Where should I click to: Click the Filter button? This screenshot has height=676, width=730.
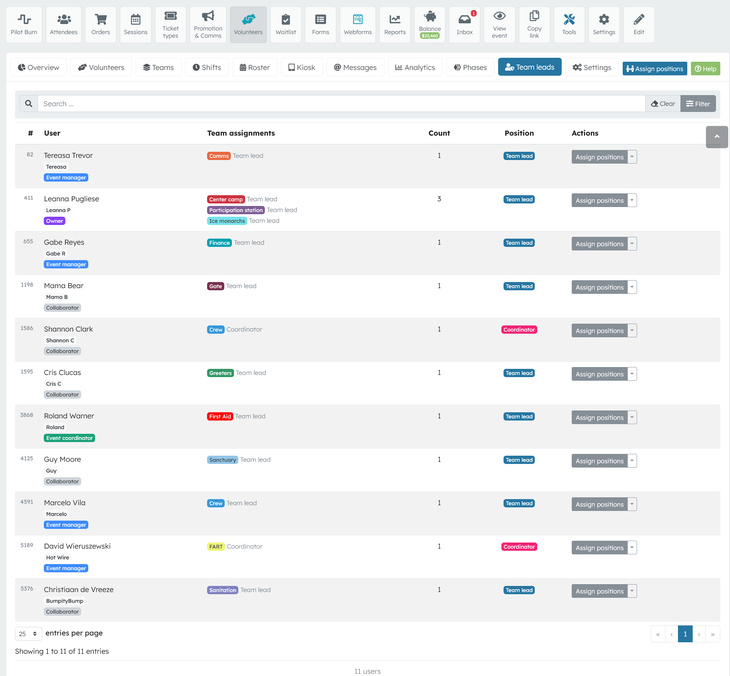[x=699, y=104]
